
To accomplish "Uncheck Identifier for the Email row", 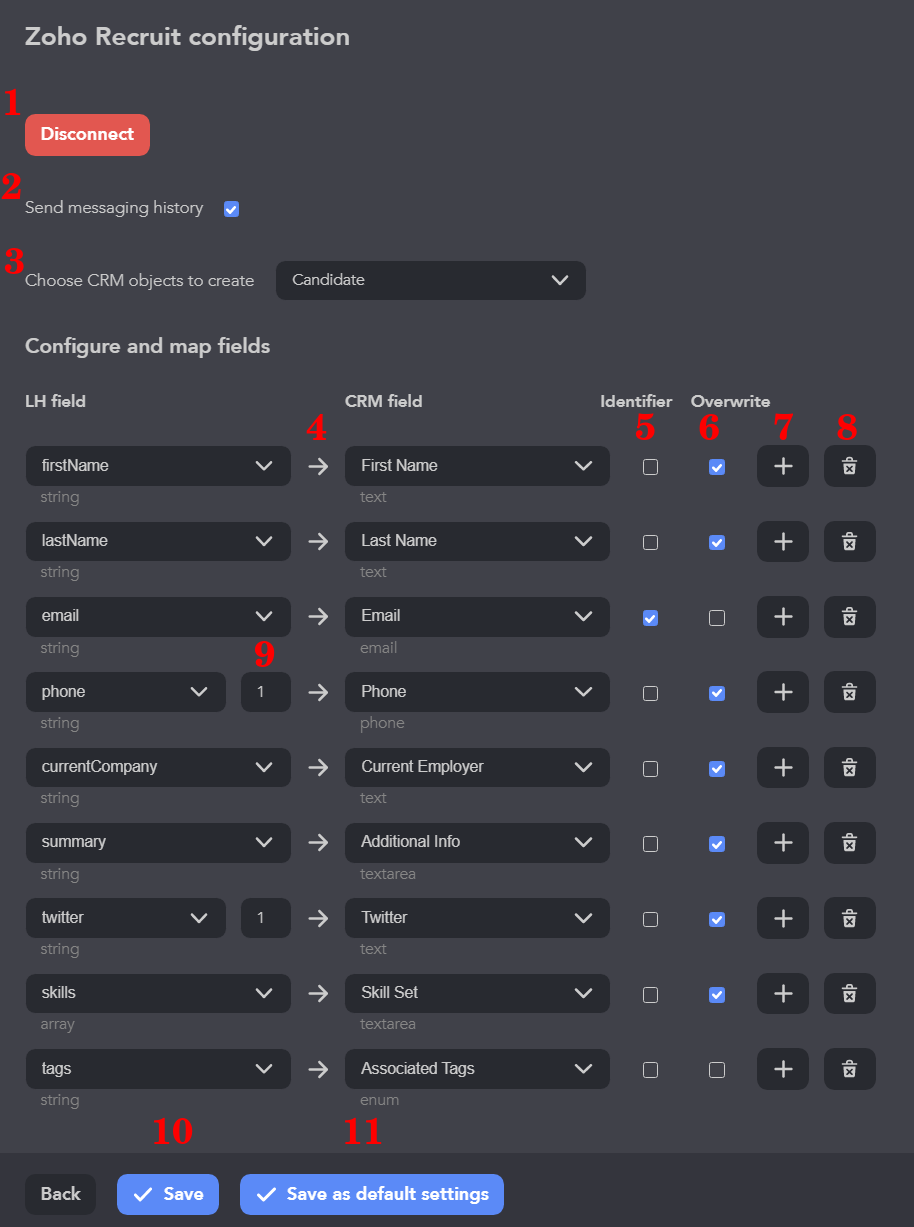I will pyautogui.click(x=650, y=618).
